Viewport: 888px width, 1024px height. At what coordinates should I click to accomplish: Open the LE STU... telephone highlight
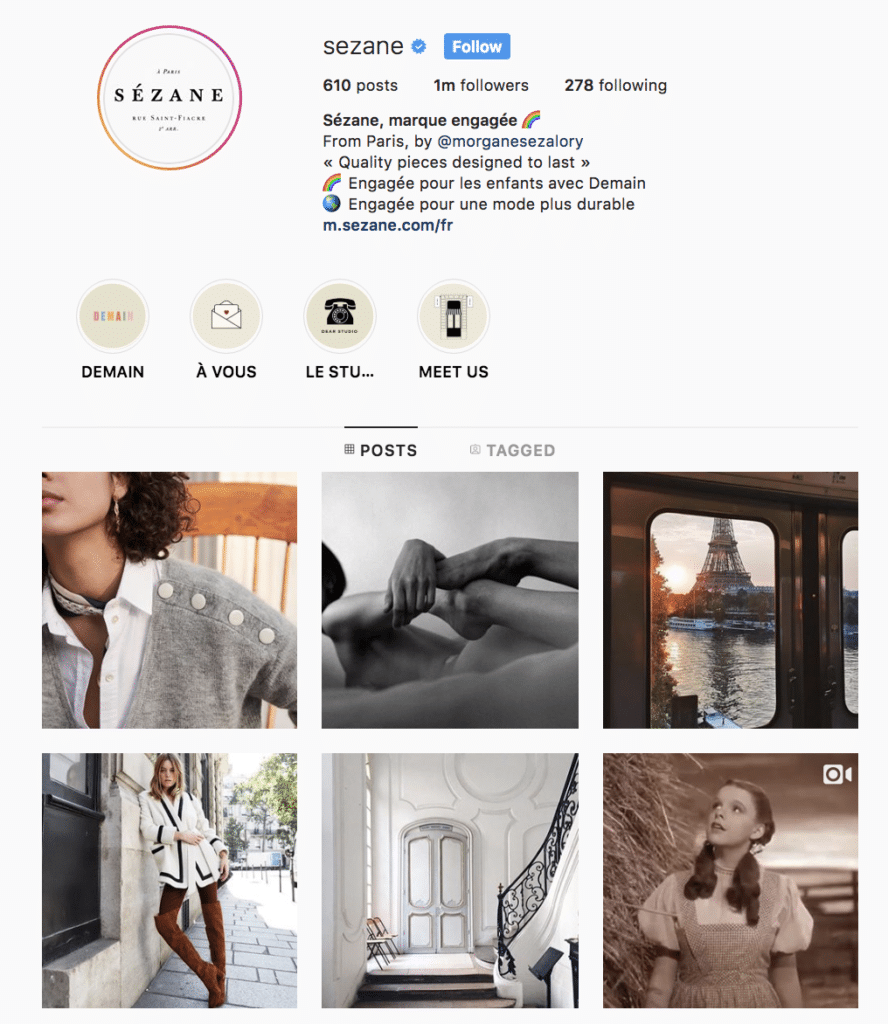pos(340,317)
